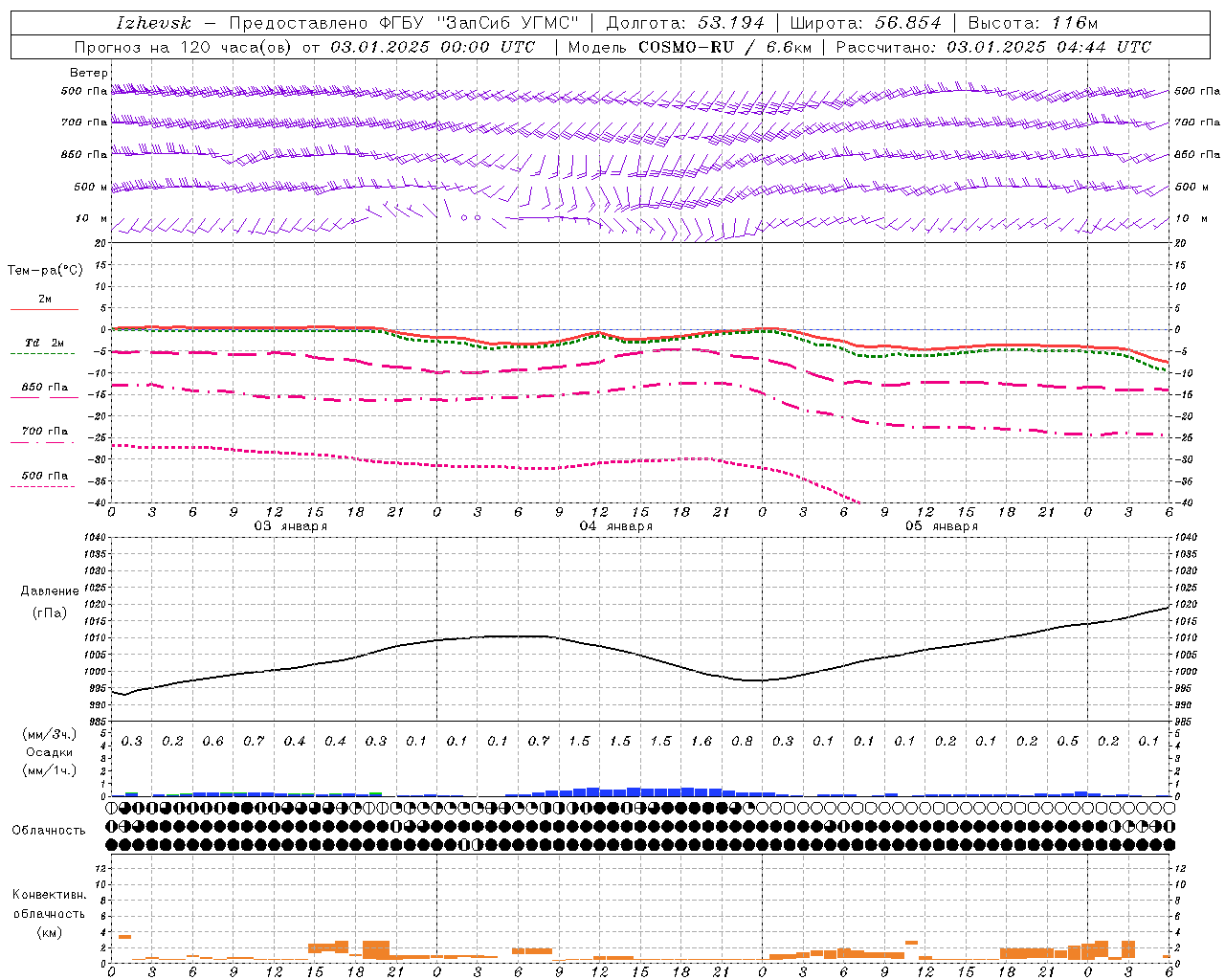
Task: Click the date label 03 января
Action: point(290,526)
